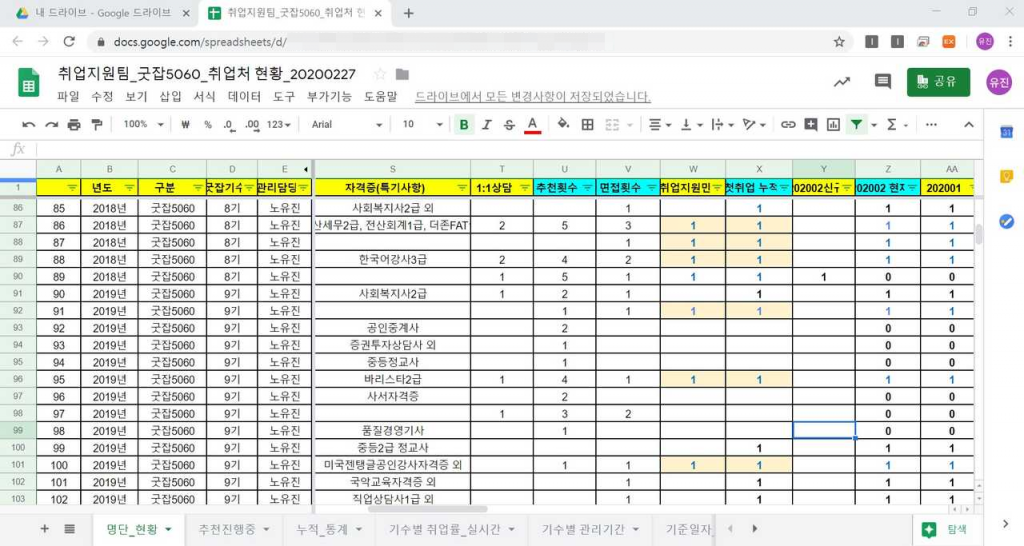Click the fill color bucket icon

[563, 125]
